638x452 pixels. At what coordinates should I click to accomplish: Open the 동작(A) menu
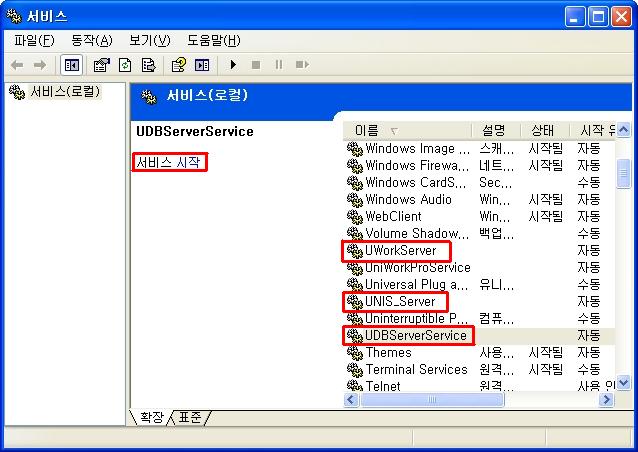92,40
